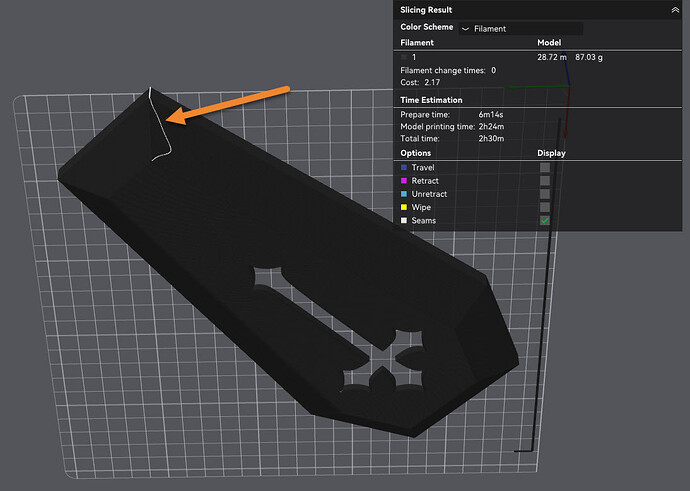690x491 pixels.
Task: Collapse the Slicing Result panel
Action: tap(675, 10)
